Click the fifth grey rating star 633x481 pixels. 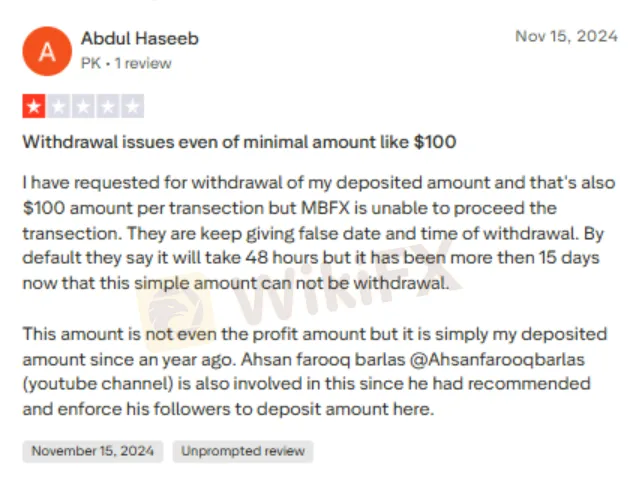[x=132, y=105]
